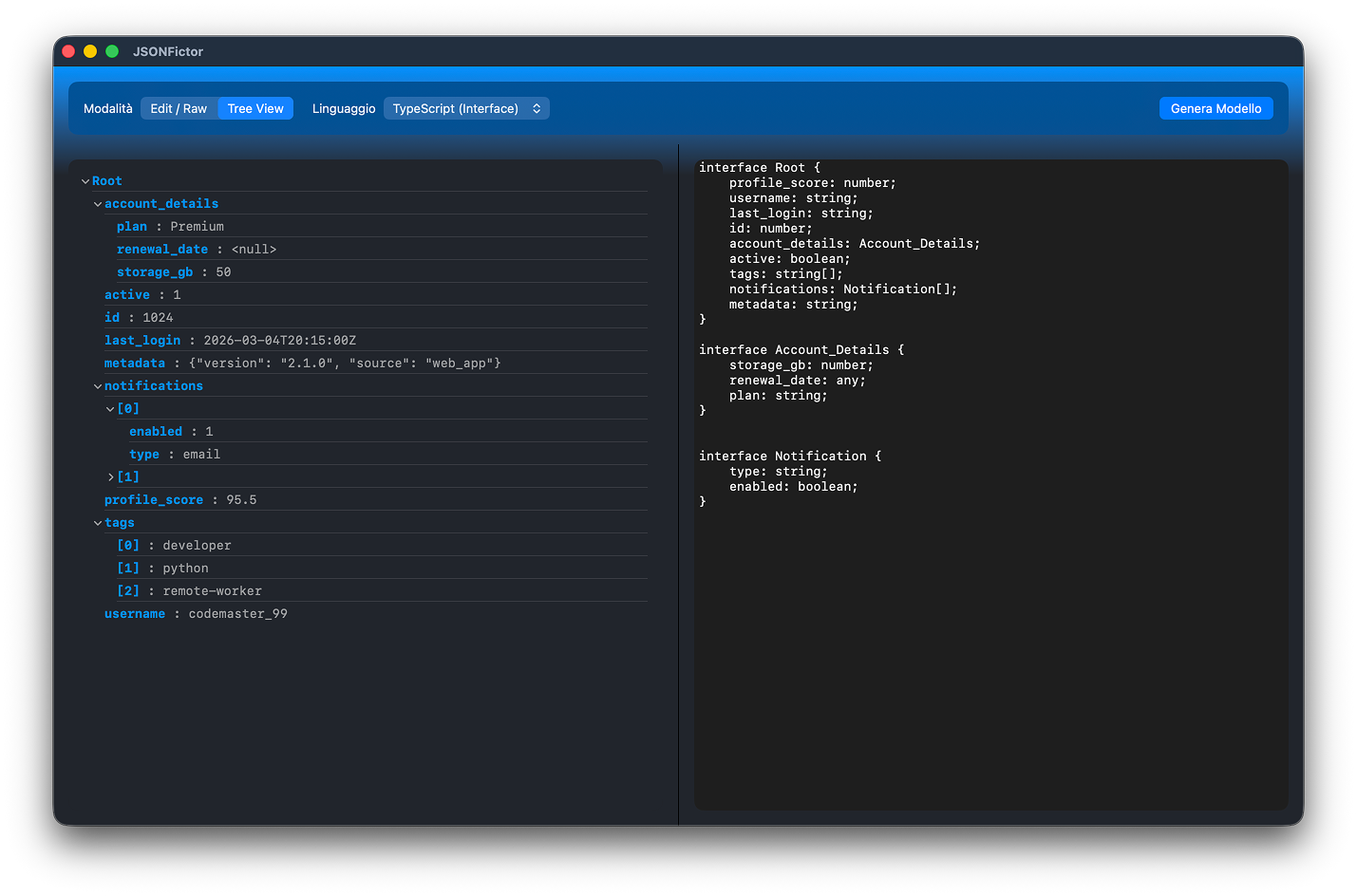1357x896 pixels.
Task: Click the Genera Modello button
Action: (1216, 108)
